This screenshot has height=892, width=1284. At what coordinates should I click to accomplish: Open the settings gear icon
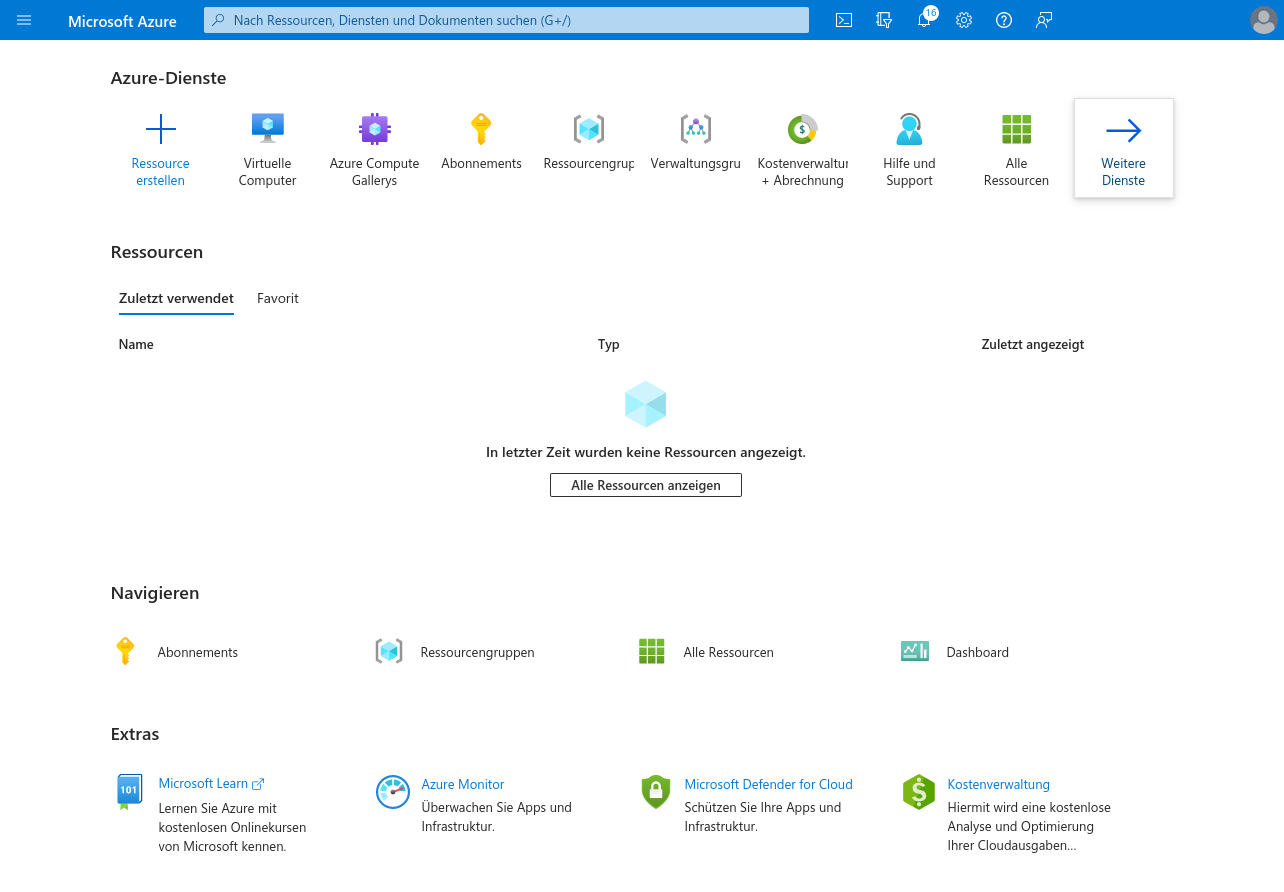tap(964, 20)
